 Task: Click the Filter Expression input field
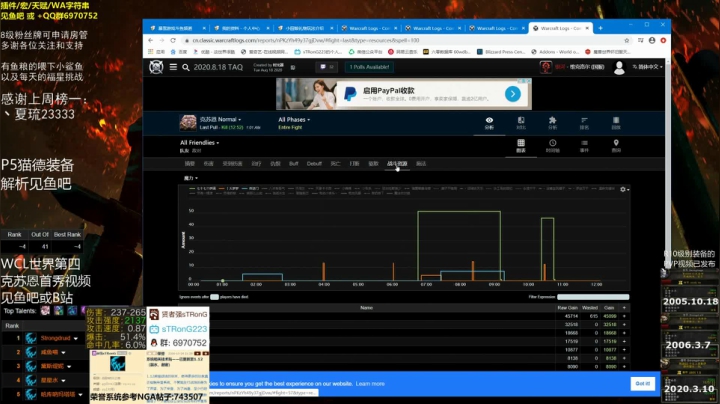(593, 297)
